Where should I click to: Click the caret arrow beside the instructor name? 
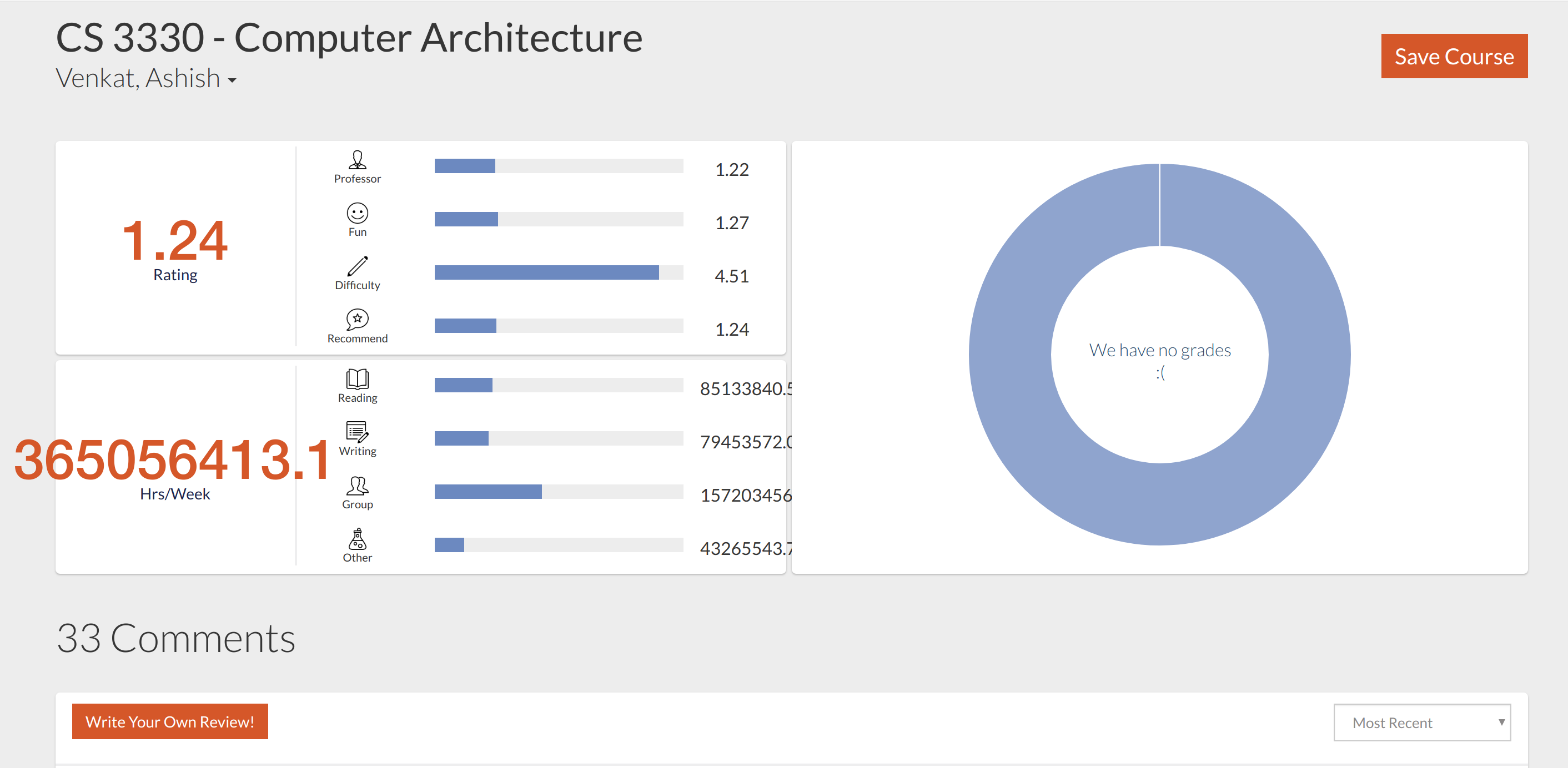(x=232, y=80)
